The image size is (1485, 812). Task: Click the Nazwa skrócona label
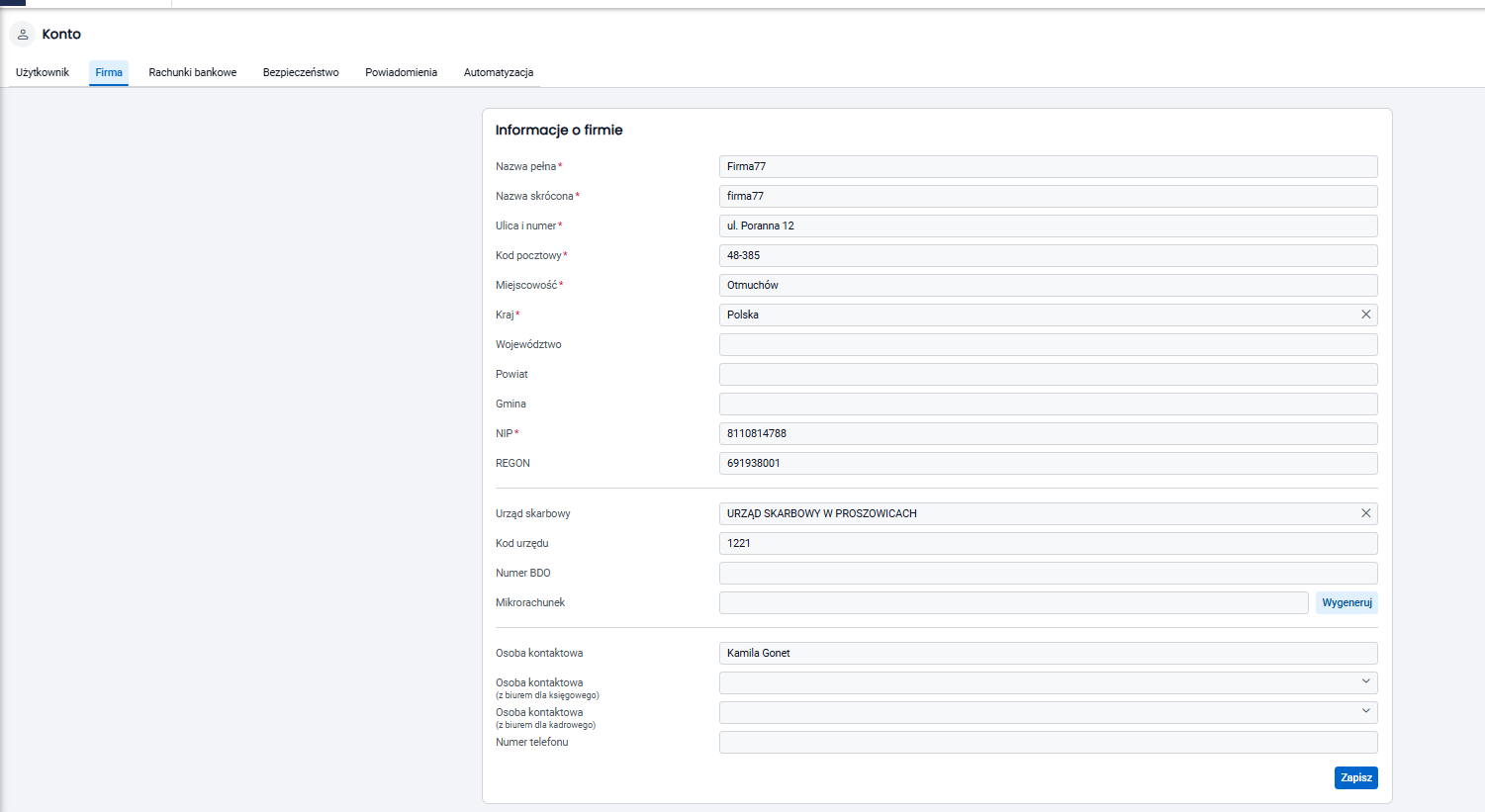[534, 196]
